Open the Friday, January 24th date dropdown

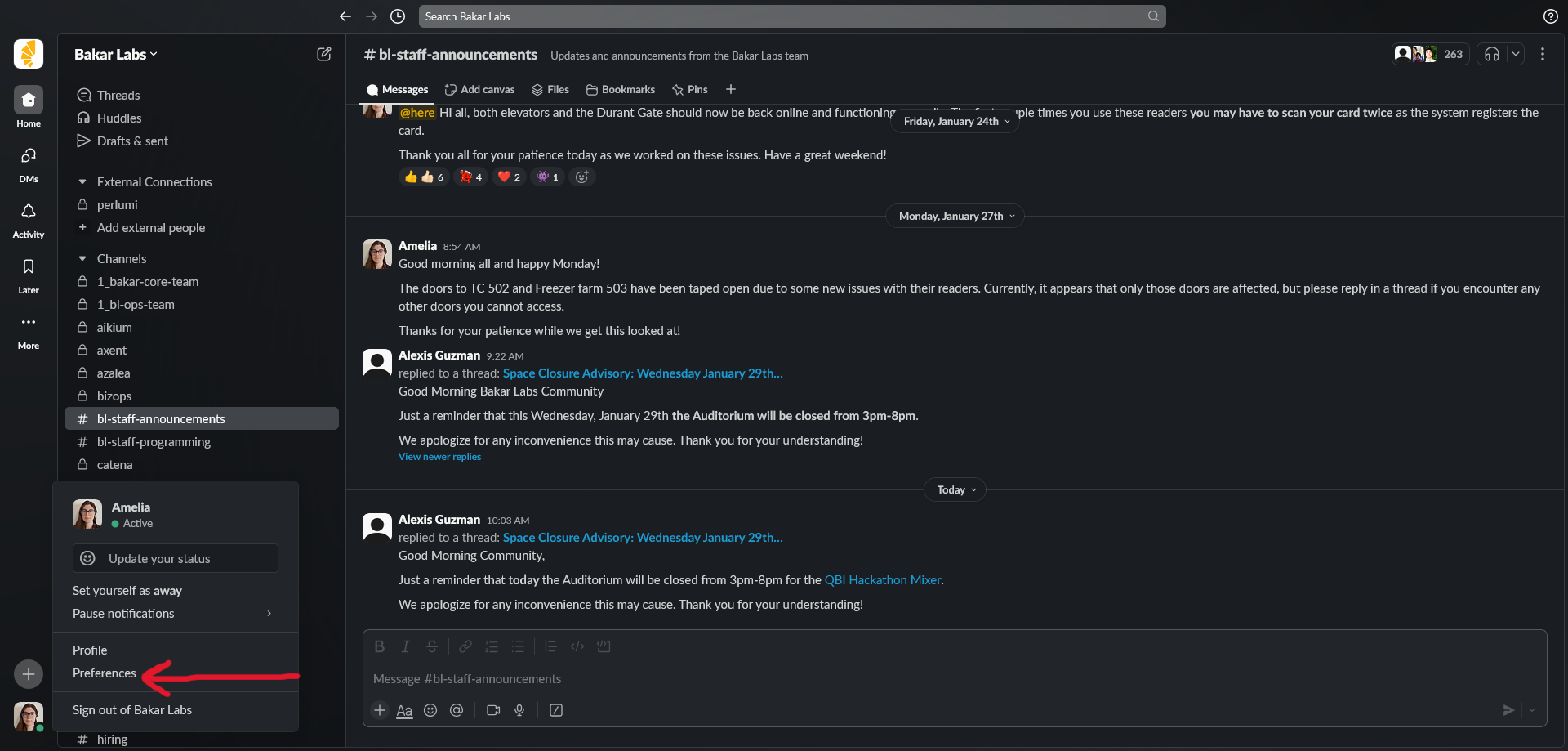point(956,121)
